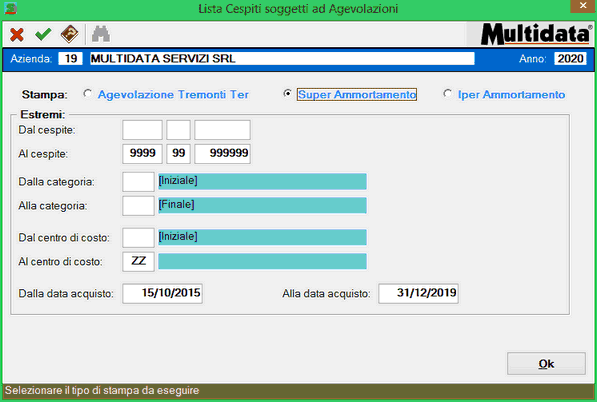This screenshot has width=597, height=402.
Task: Click the Anno 2020 field
Action: click(x=570, y=59)
